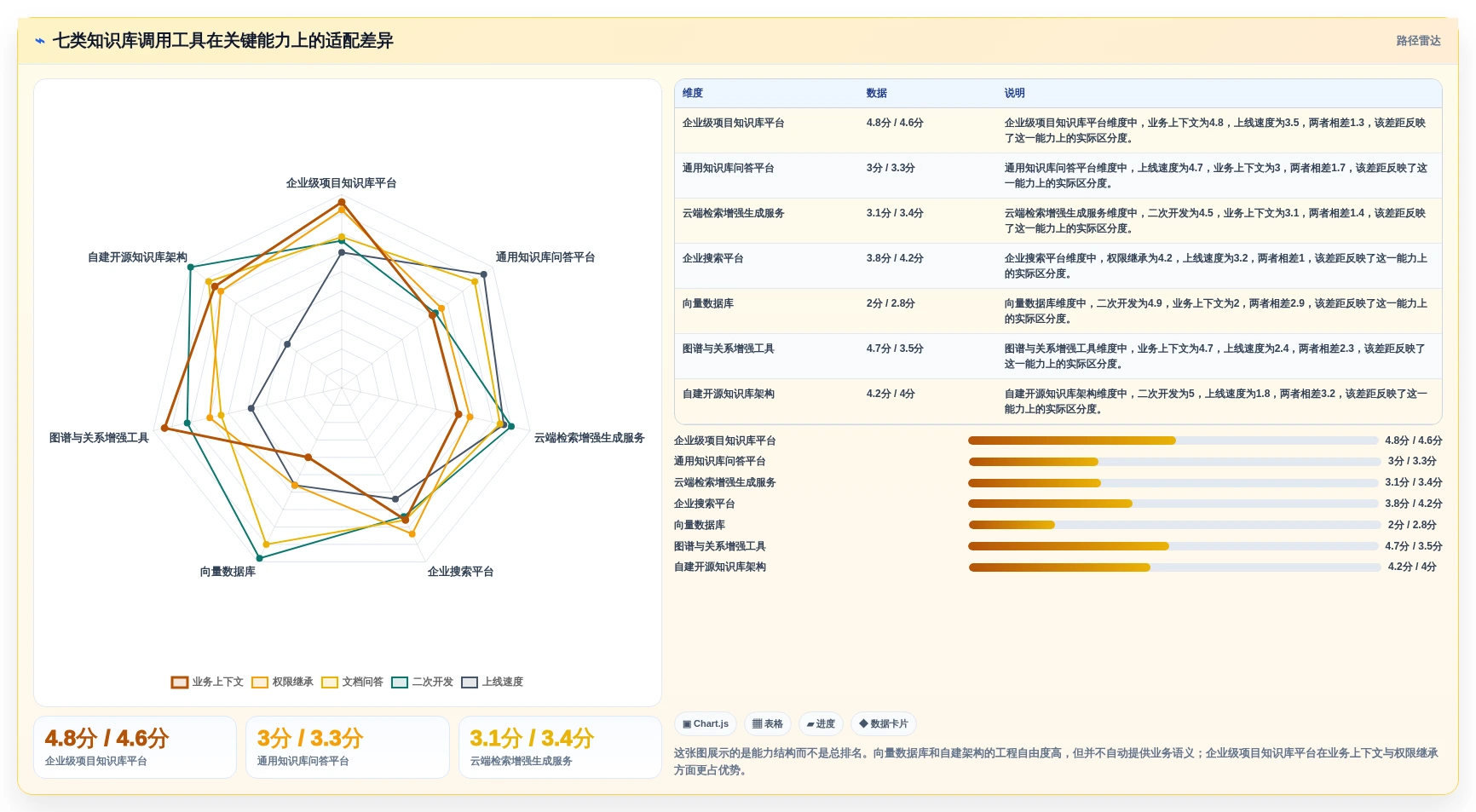Open the 云端检索增强生成服务 3.1分 summary card
The width and height of the screenshot is (1476, 812).
point(560,747)
